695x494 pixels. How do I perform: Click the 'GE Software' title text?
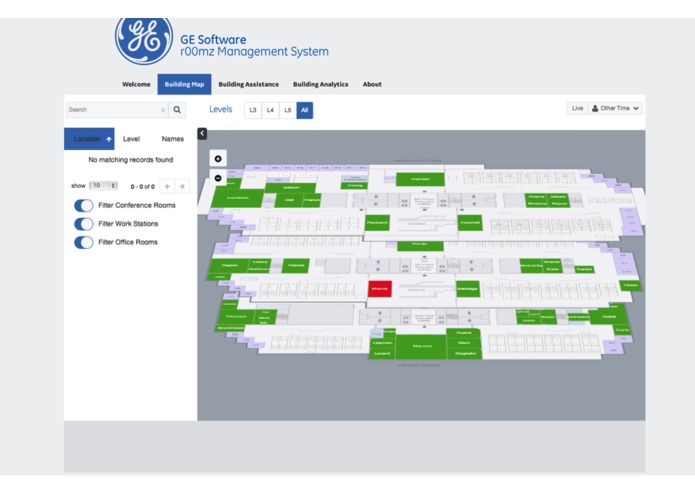213,39
